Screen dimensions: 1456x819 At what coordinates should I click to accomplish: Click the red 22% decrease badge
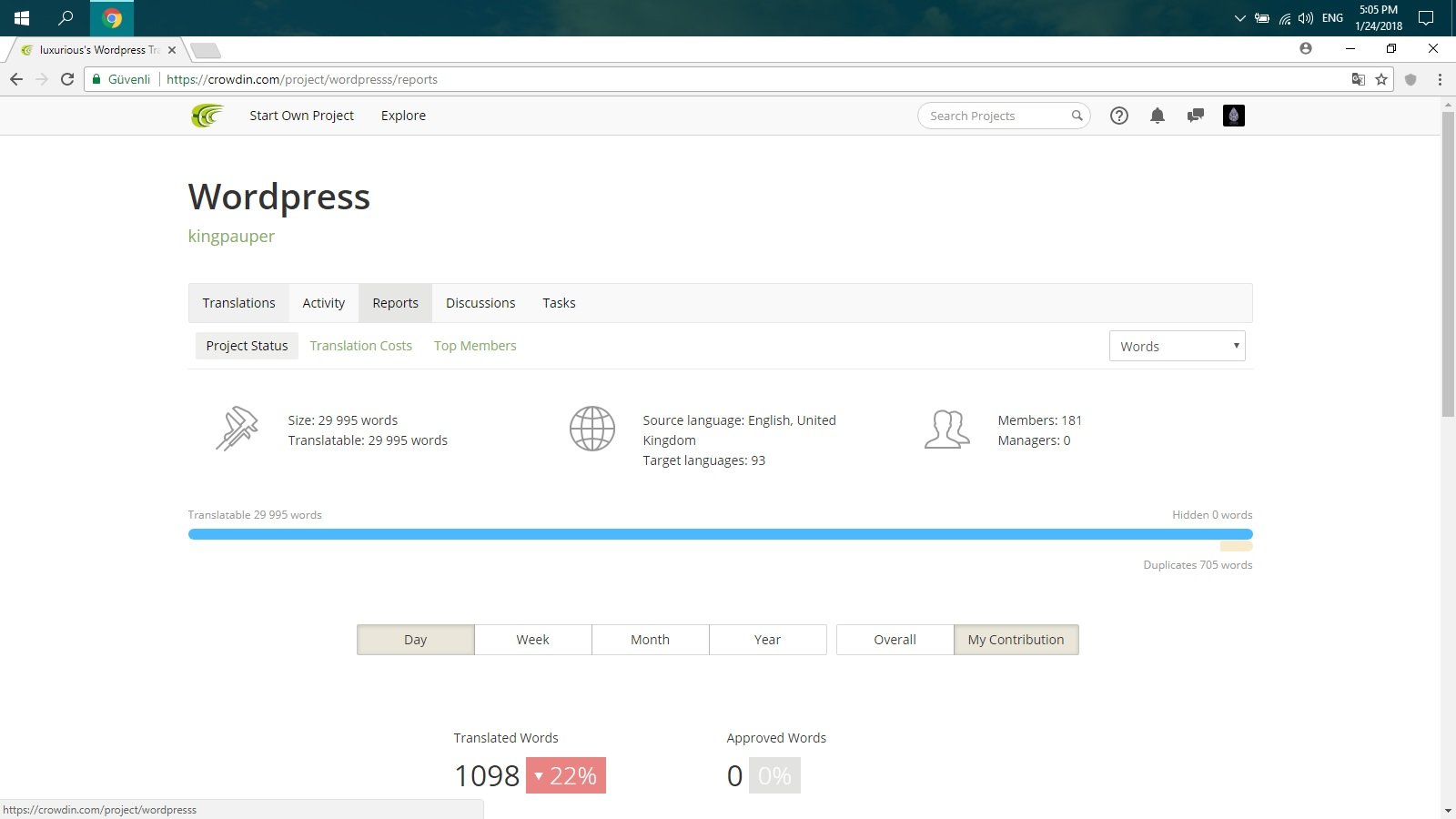pos(566,775)
